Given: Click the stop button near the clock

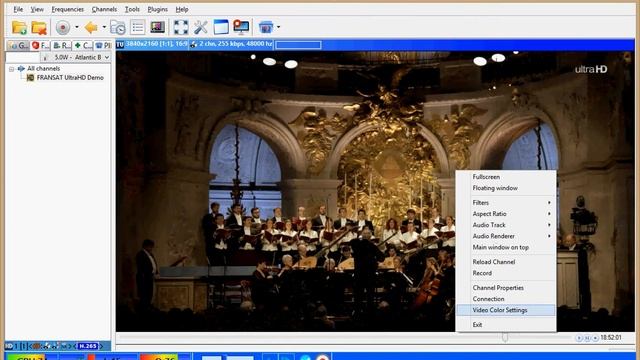Looking at the screenshot, I should click(x=595, y=338).
